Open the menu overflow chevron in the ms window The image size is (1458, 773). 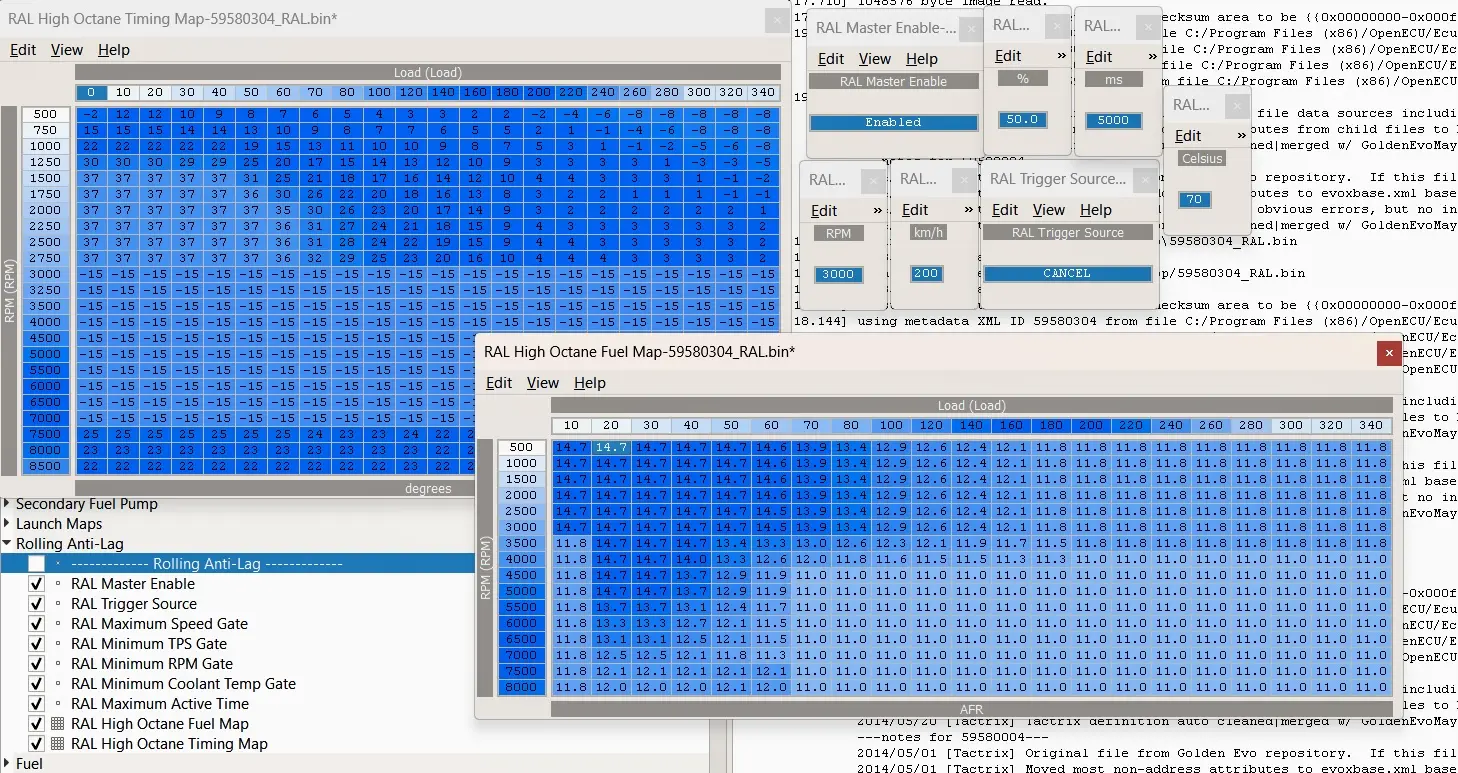pos(1152,57)
